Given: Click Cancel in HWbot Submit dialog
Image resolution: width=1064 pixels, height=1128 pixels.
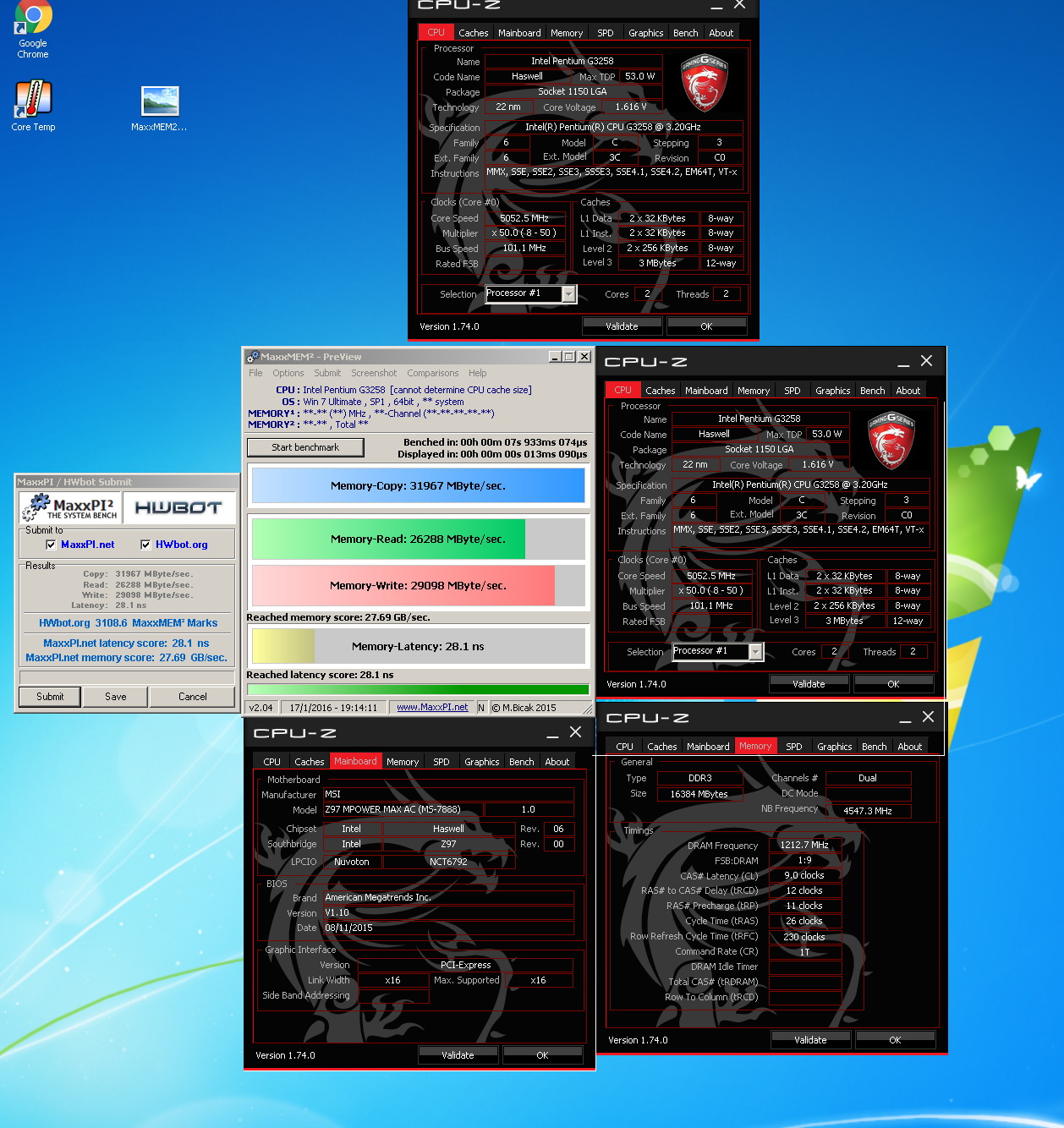Looking at the screenshot, I should (193, 697).
